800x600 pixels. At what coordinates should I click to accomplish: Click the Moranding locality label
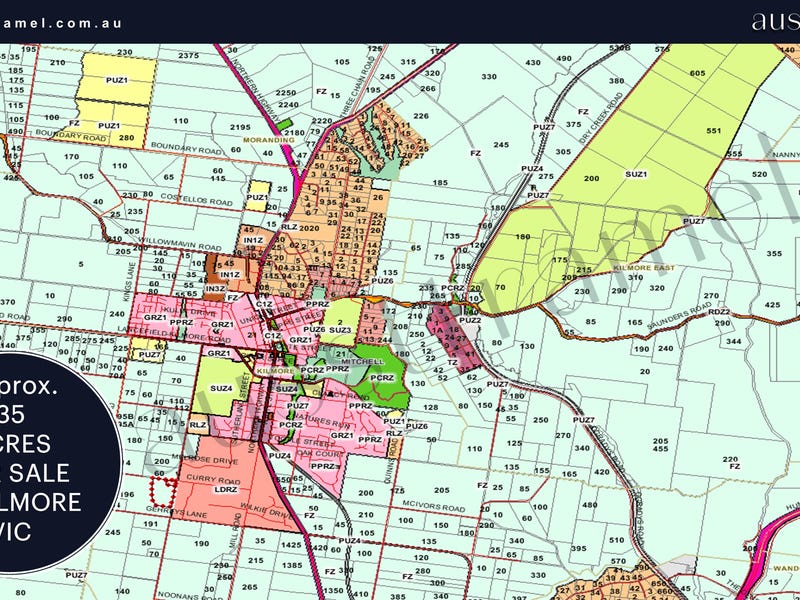click(x=268, y=141)
